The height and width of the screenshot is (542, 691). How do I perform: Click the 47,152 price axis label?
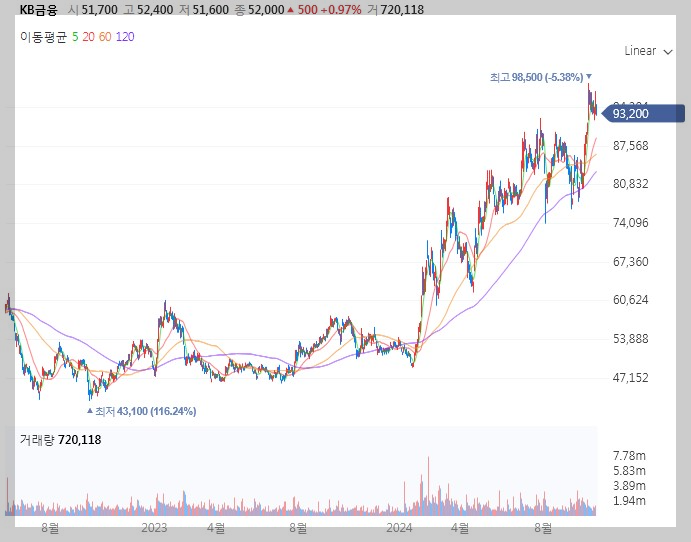(x=631, y=377)
